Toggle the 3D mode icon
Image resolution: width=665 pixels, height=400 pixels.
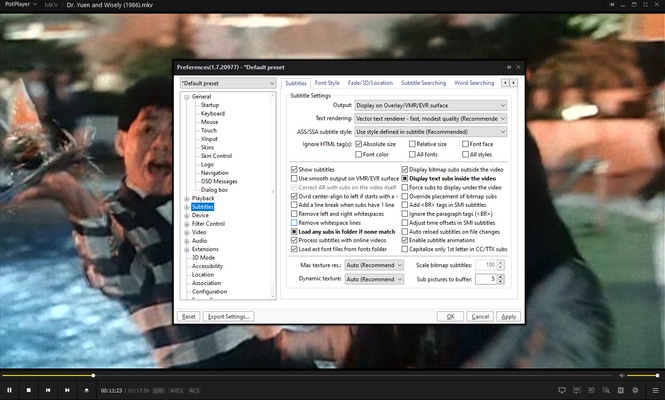591,390
